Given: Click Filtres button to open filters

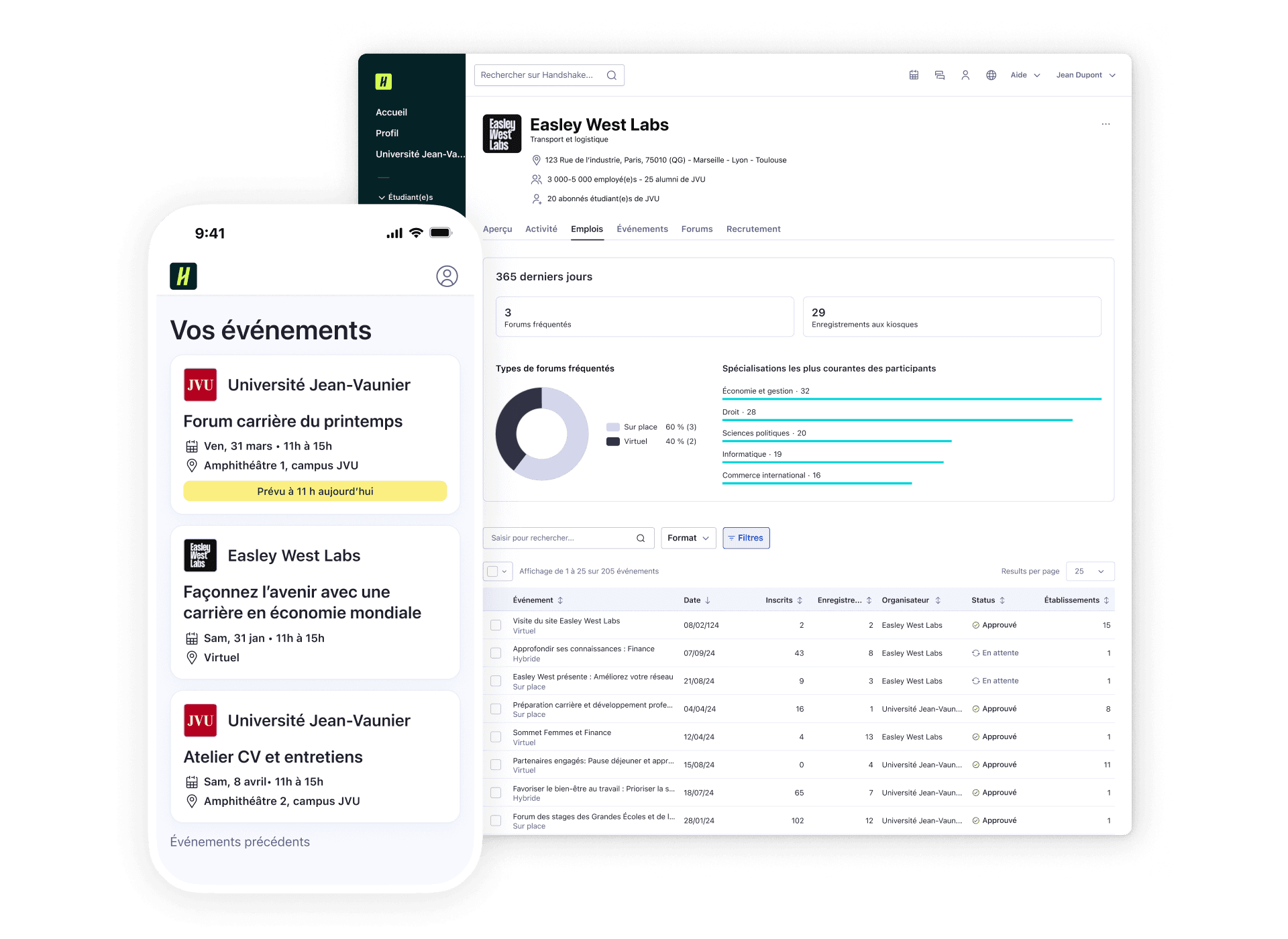Looking at the screenshot, I should tap(747, 537).
